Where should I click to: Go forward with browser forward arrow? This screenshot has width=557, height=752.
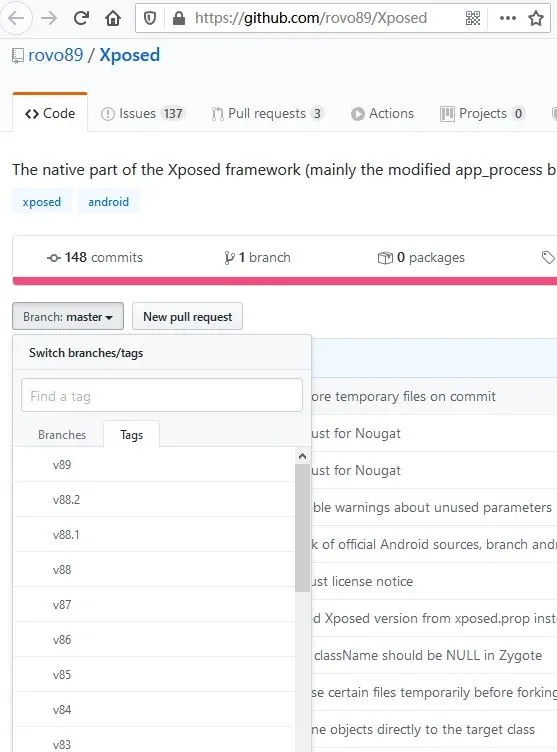point(49,18)
